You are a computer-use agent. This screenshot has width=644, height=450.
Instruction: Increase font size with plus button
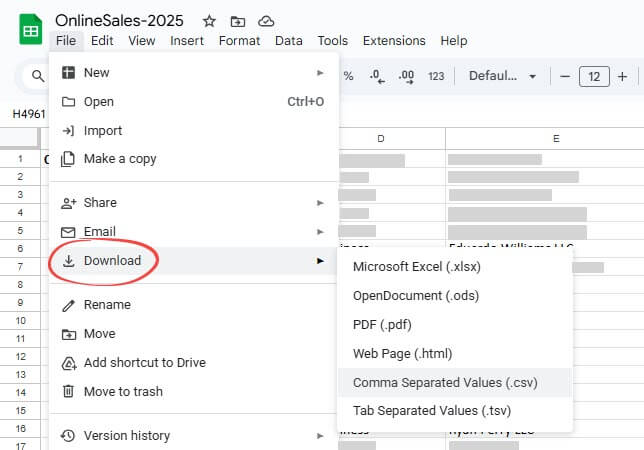pos(622,76)
